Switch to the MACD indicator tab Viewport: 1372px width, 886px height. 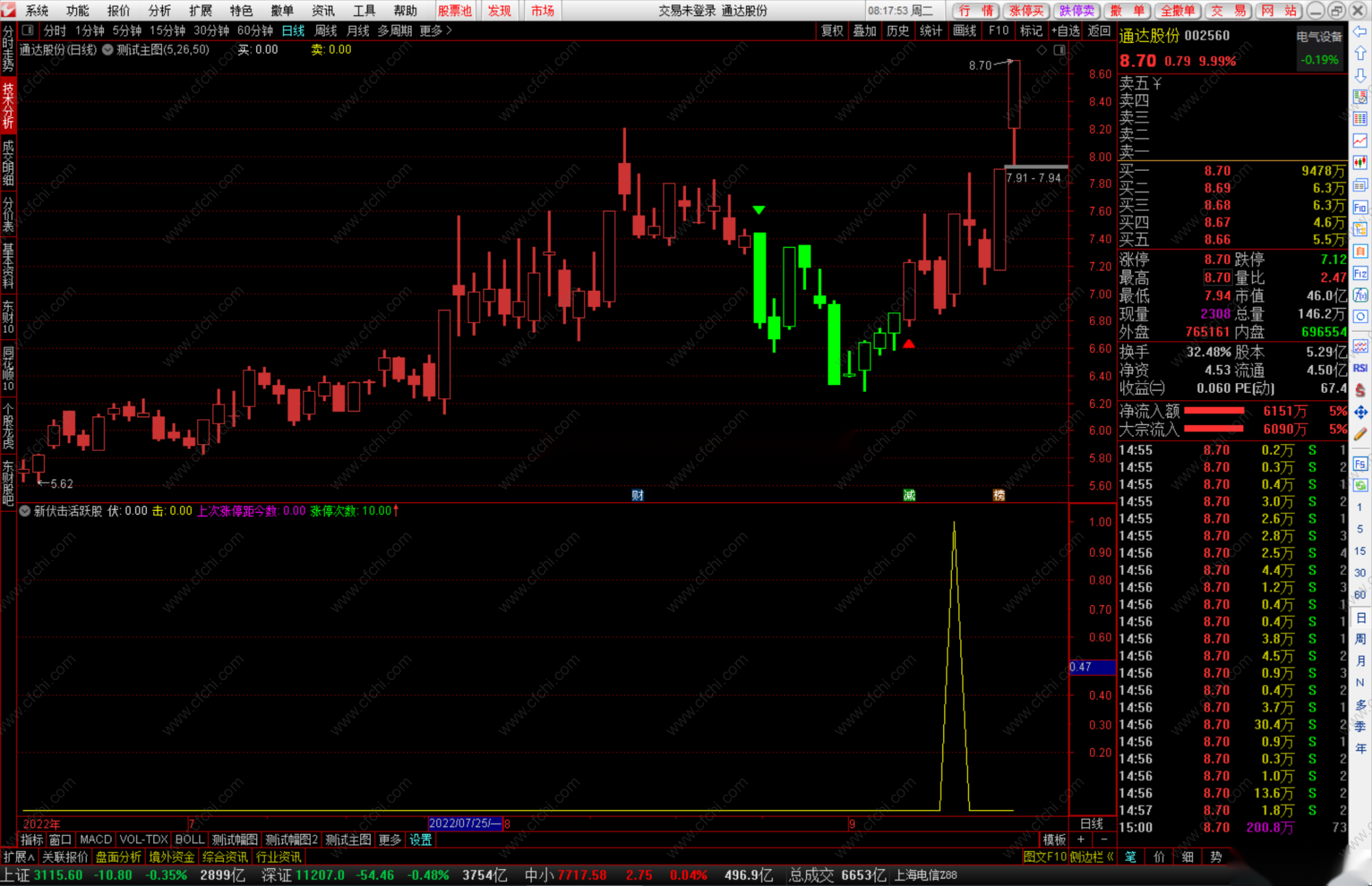coord(95,839)
